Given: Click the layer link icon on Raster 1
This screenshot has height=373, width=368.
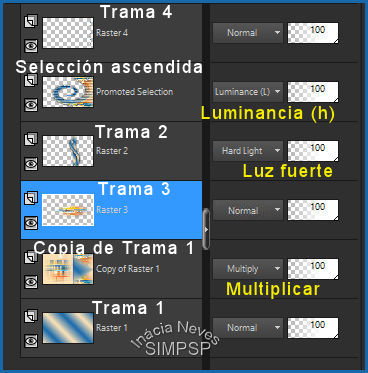Looking at the screenshot, I should point(31,316).
